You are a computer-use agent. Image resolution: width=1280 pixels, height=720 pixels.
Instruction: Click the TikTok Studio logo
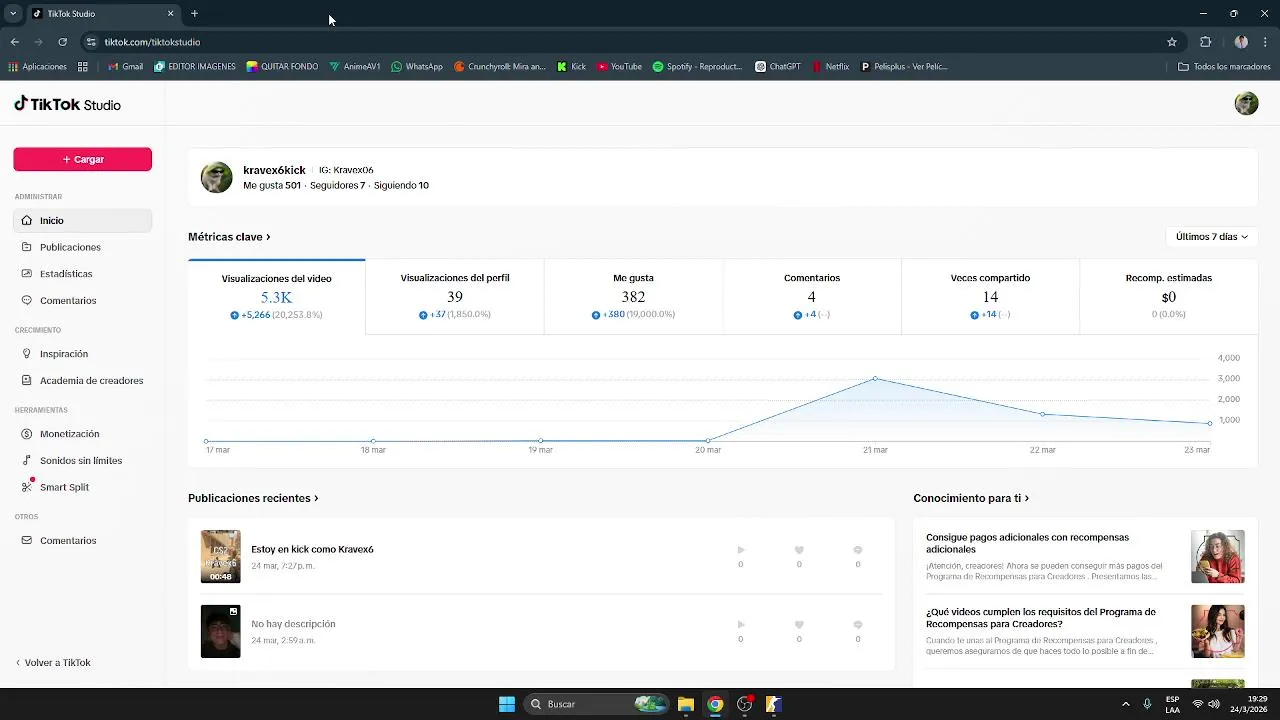click(67, 104)
